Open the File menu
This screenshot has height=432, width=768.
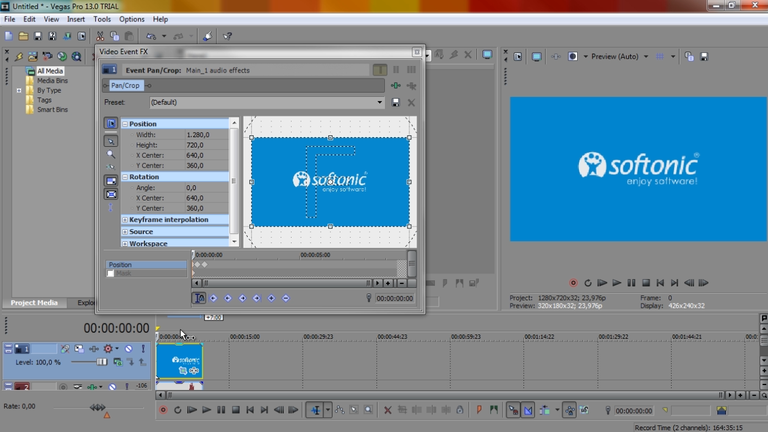tap(10, 20)
